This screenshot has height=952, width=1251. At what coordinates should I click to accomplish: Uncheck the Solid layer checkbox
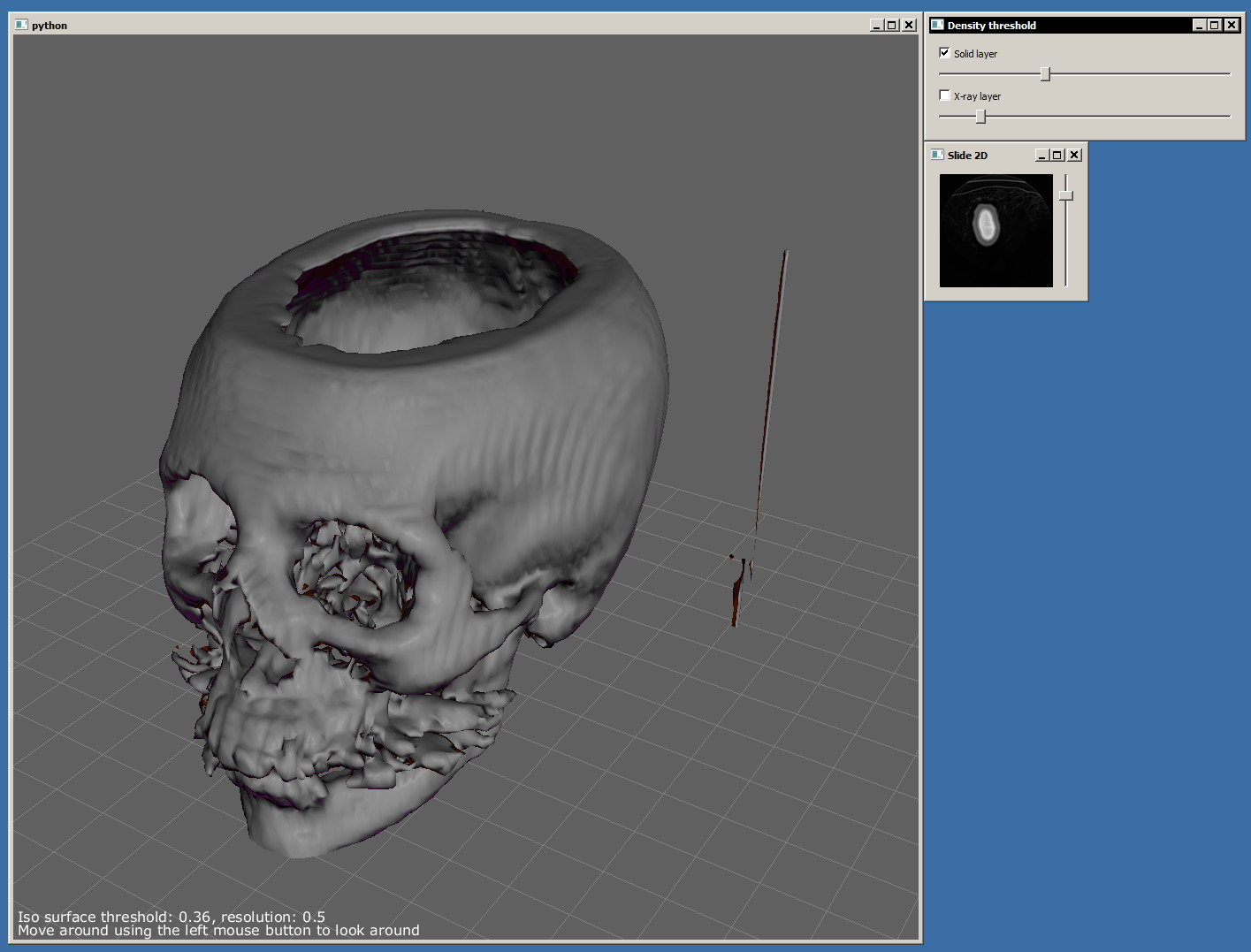click(944, 53)
